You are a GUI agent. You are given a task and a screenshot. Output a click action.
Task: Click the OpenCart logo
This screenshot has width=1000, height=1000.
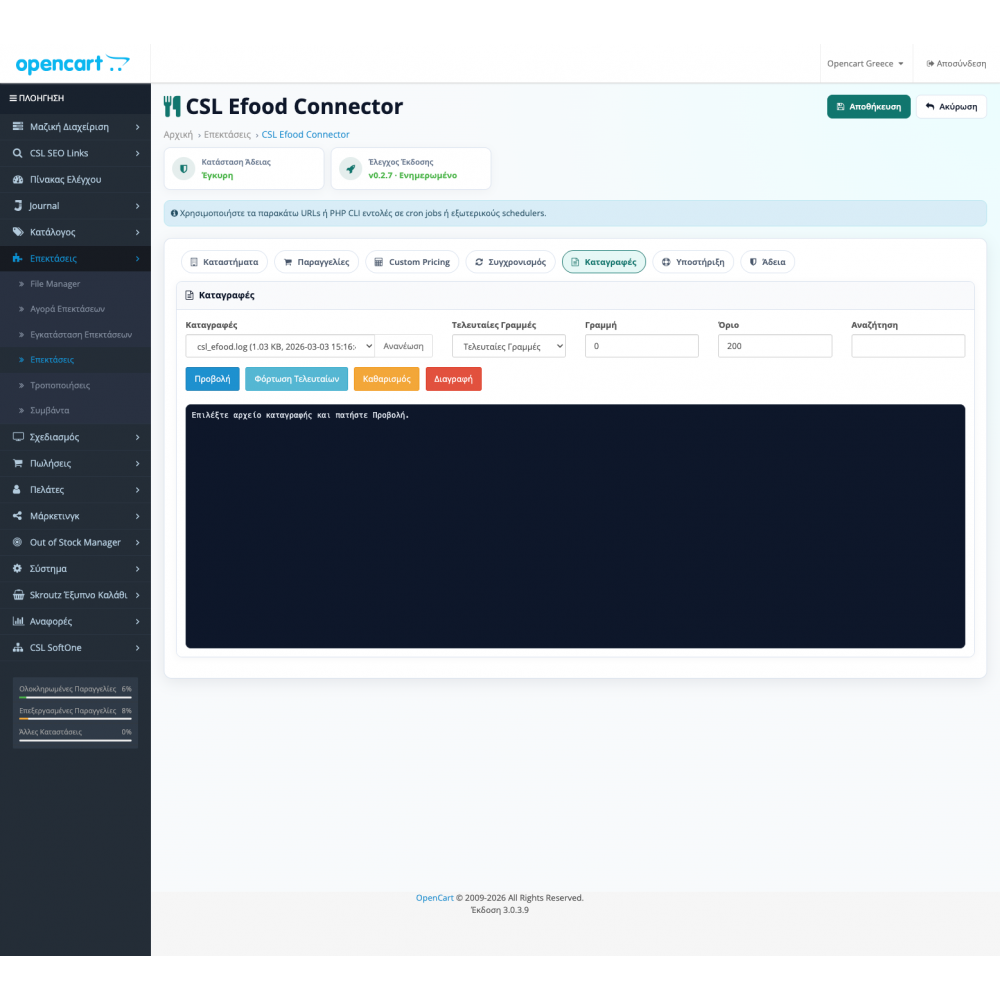73,64
